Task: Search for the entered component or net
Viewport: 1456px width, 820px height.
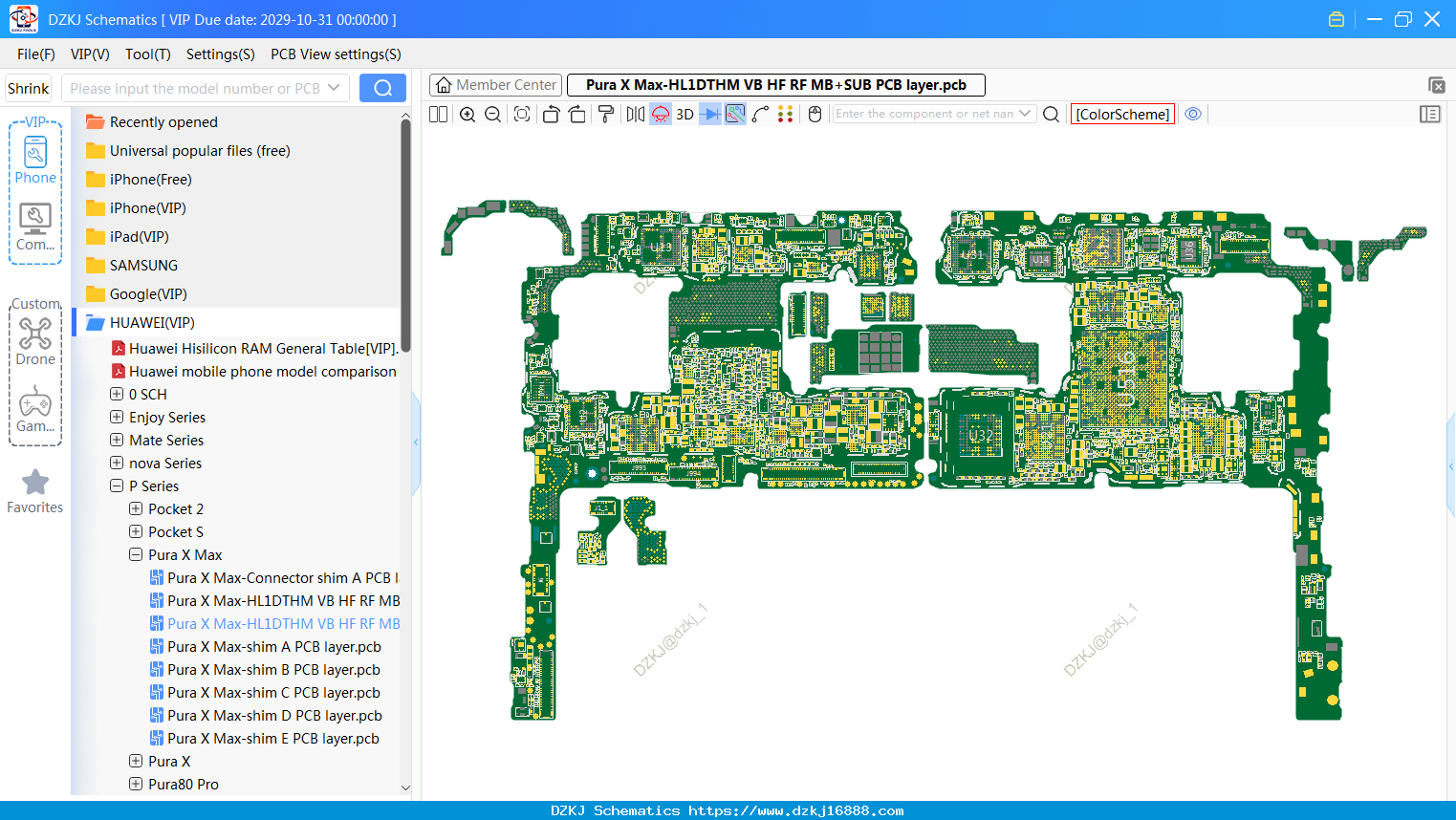Action: [x=1051, y=114]
